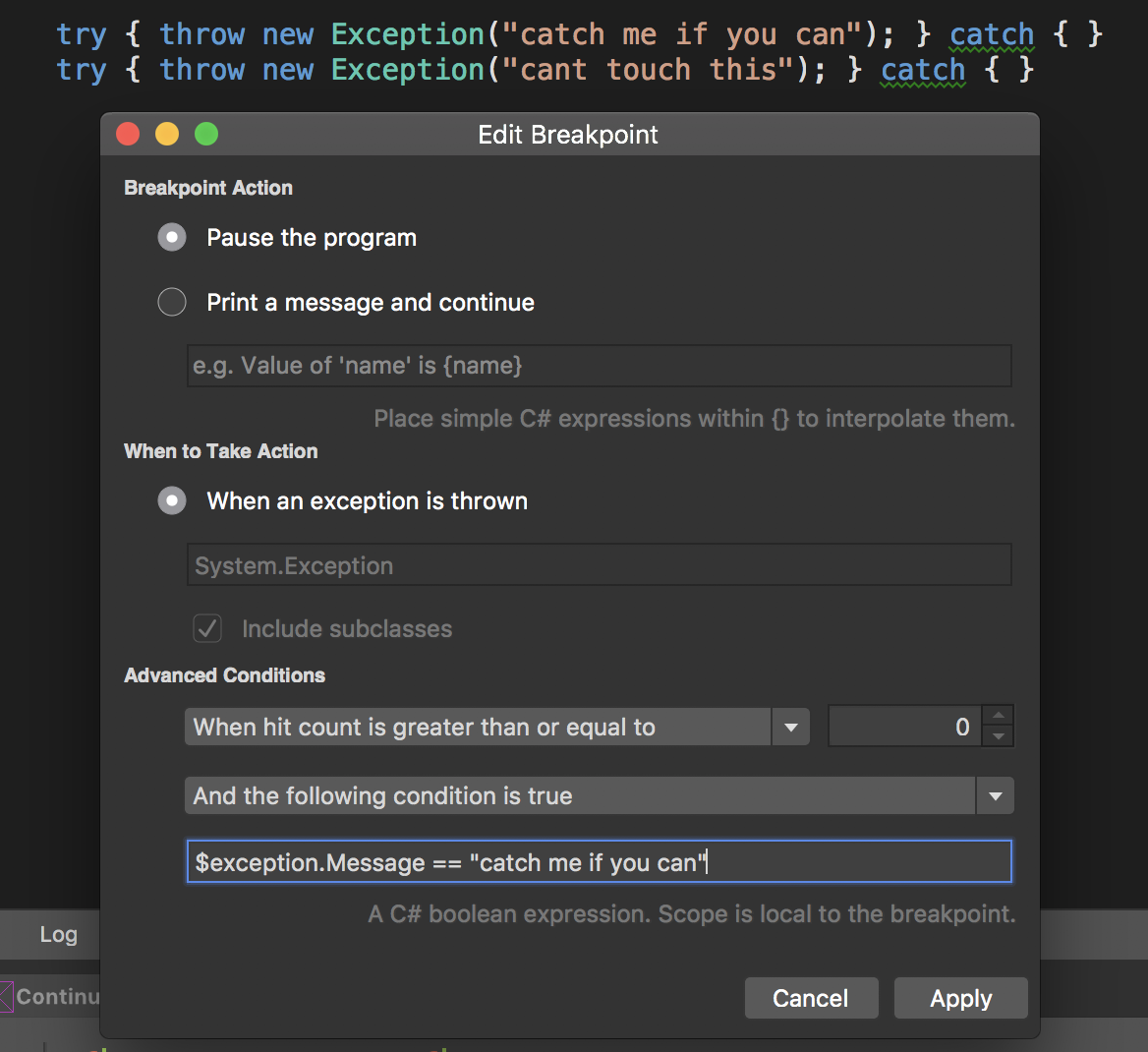
Task: Click the Edit Breakpoint title bar text
Action: [568, 135]
